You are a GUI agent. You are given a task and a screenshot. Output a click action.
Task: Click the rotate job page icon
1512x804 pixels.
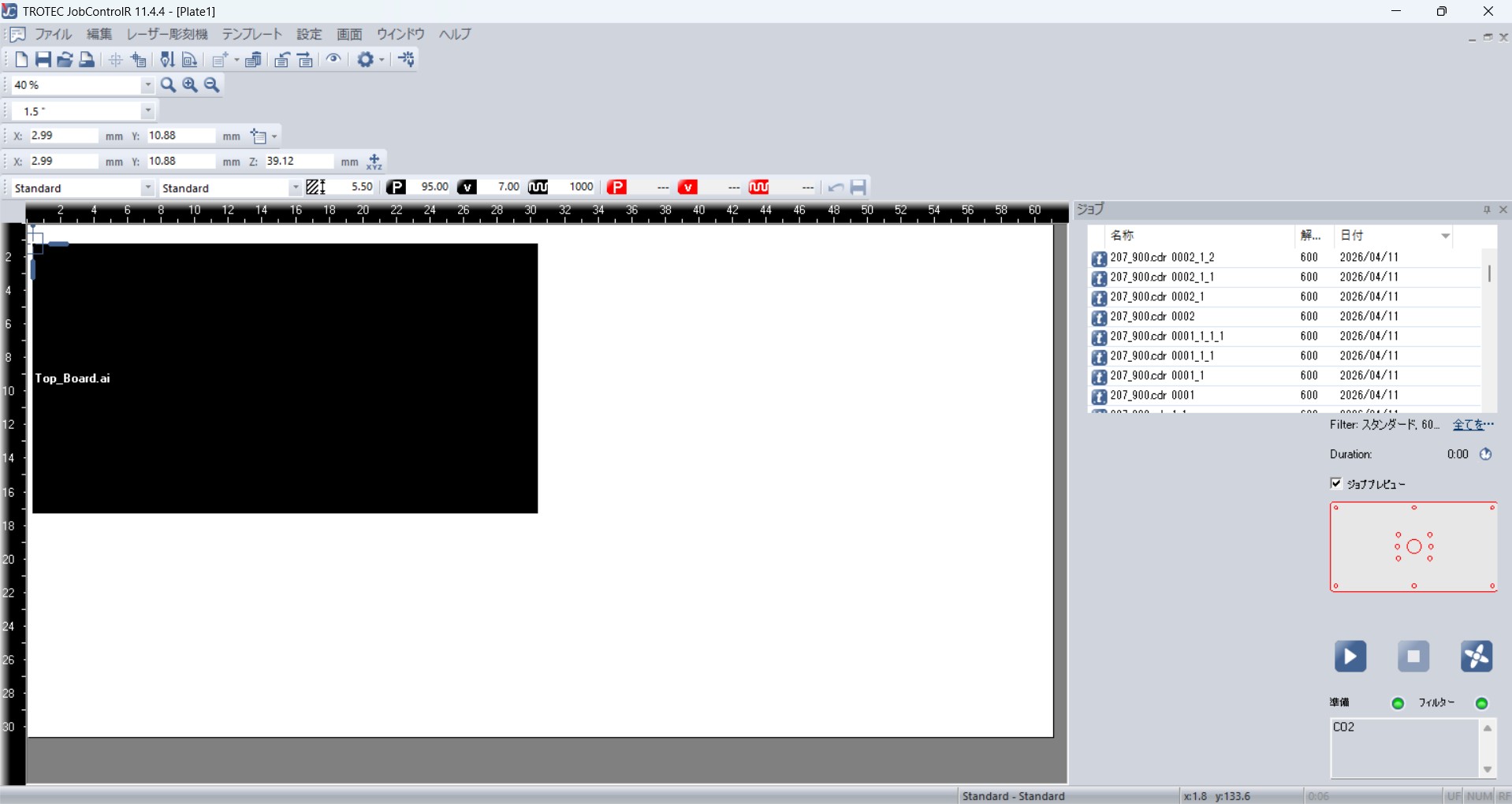(189, 60)
